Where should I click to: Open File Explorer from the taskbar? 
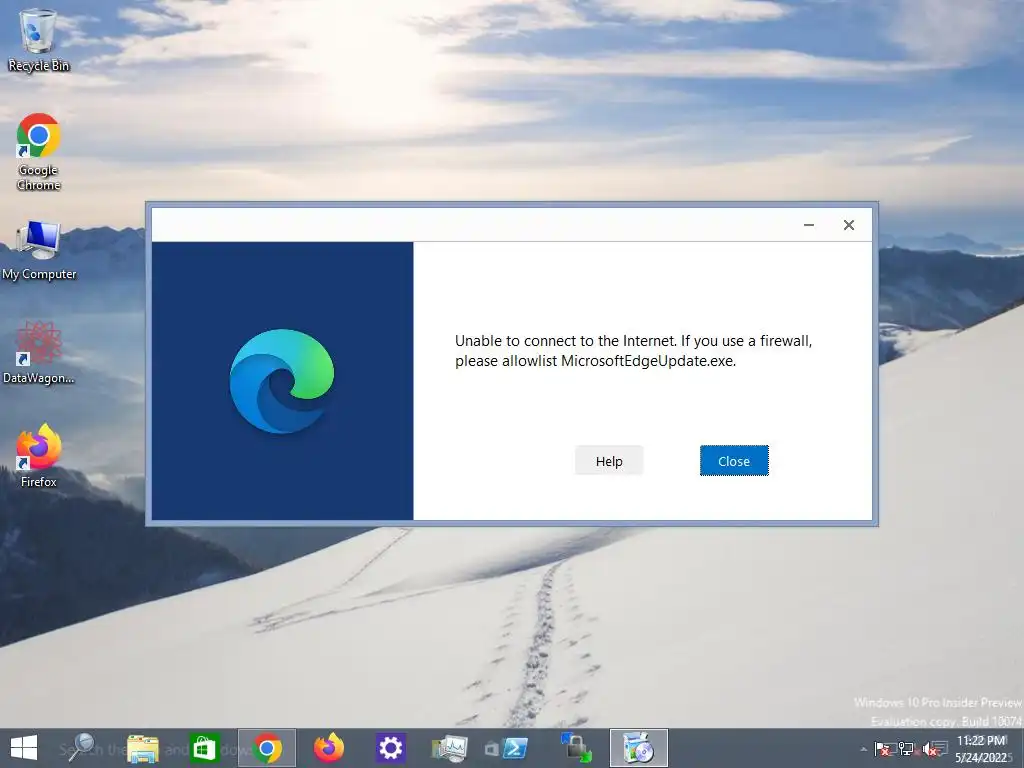pos(143,748)
